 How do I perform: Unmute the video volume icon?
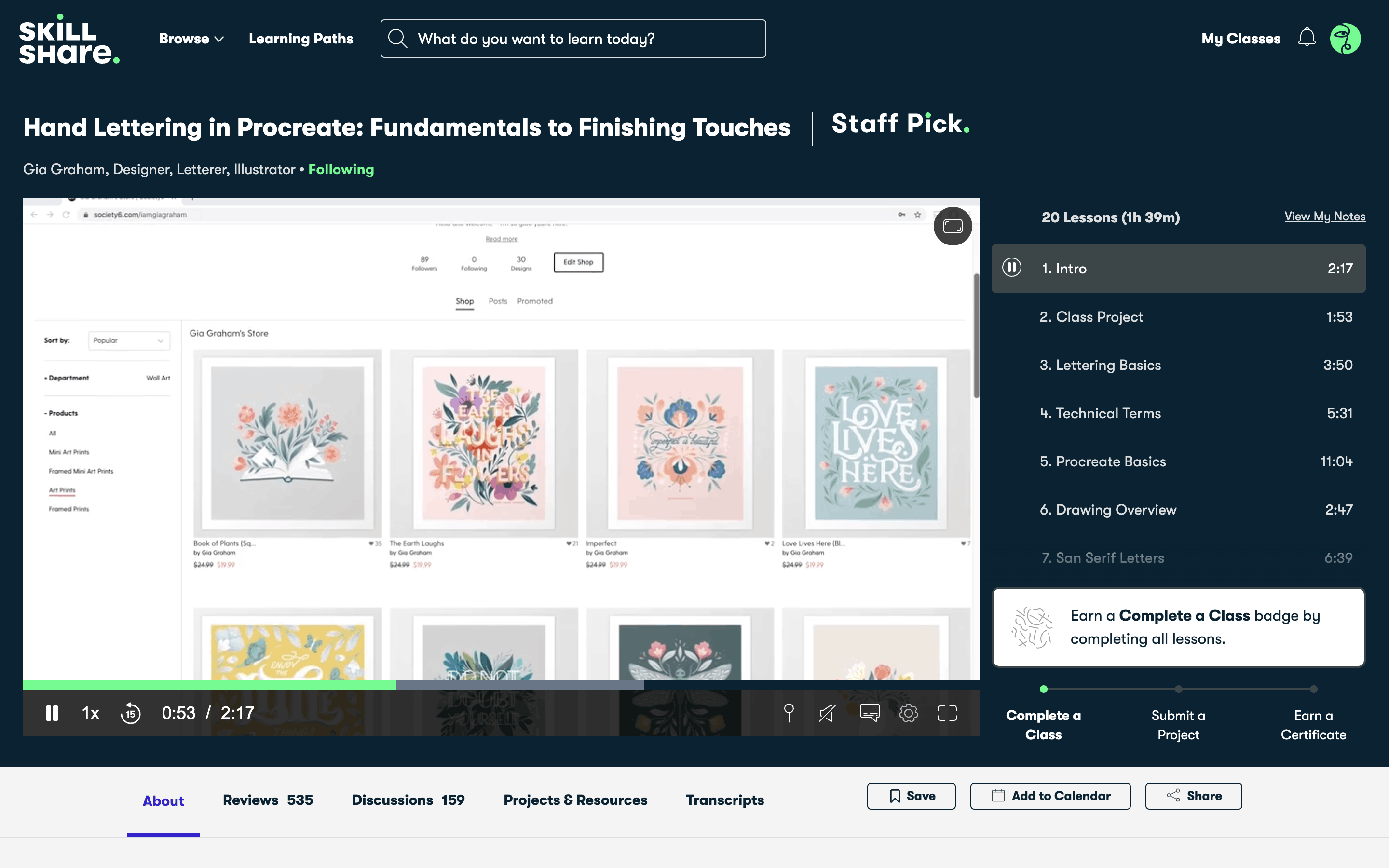tap(827, 713)
